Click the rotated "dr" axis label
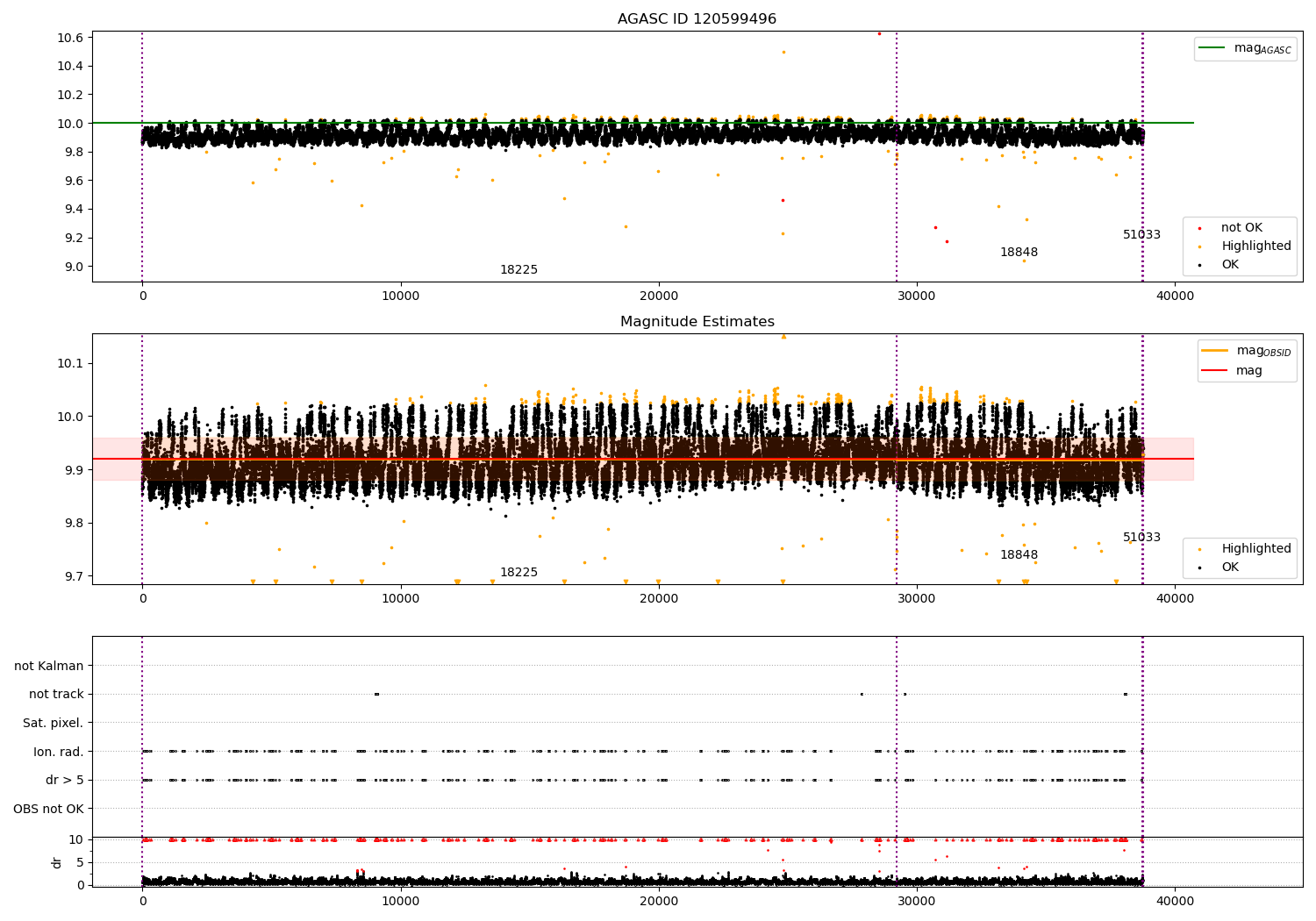 click(57, 862)
